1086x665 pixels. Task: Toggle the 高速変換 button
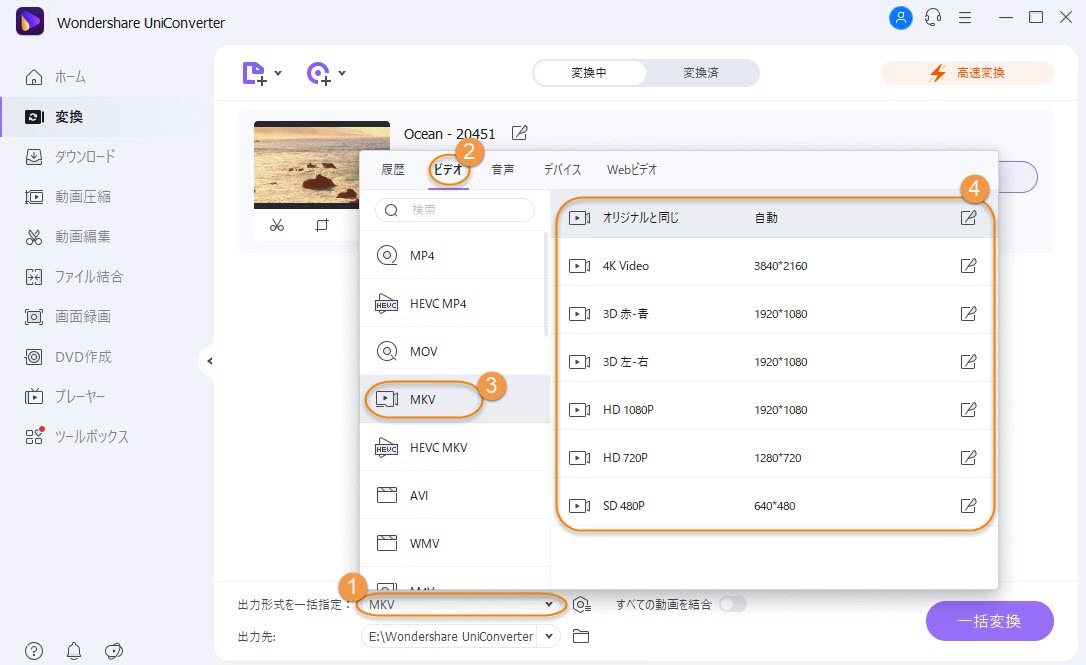[968, 73]
